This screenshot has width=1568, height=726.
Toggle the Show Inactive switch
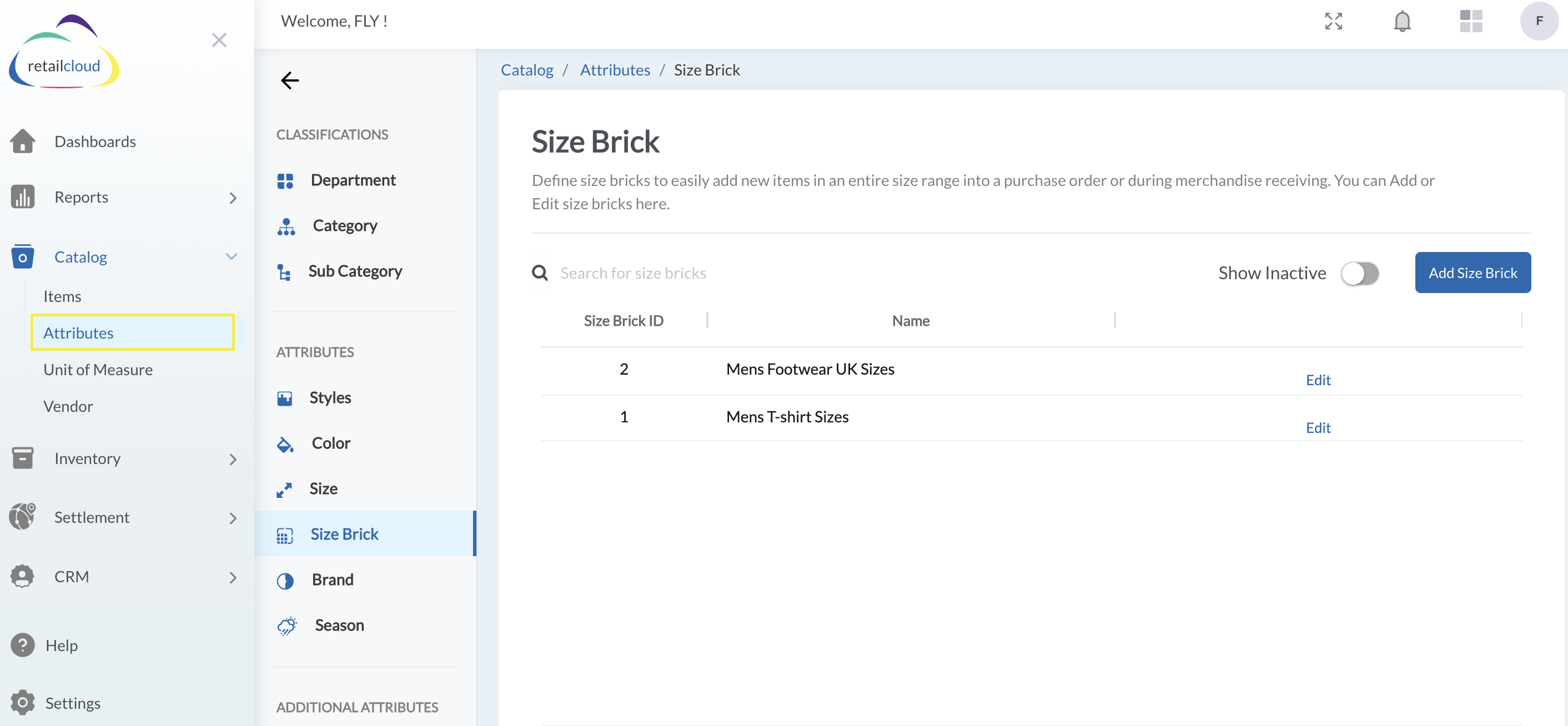[1359, 273]
